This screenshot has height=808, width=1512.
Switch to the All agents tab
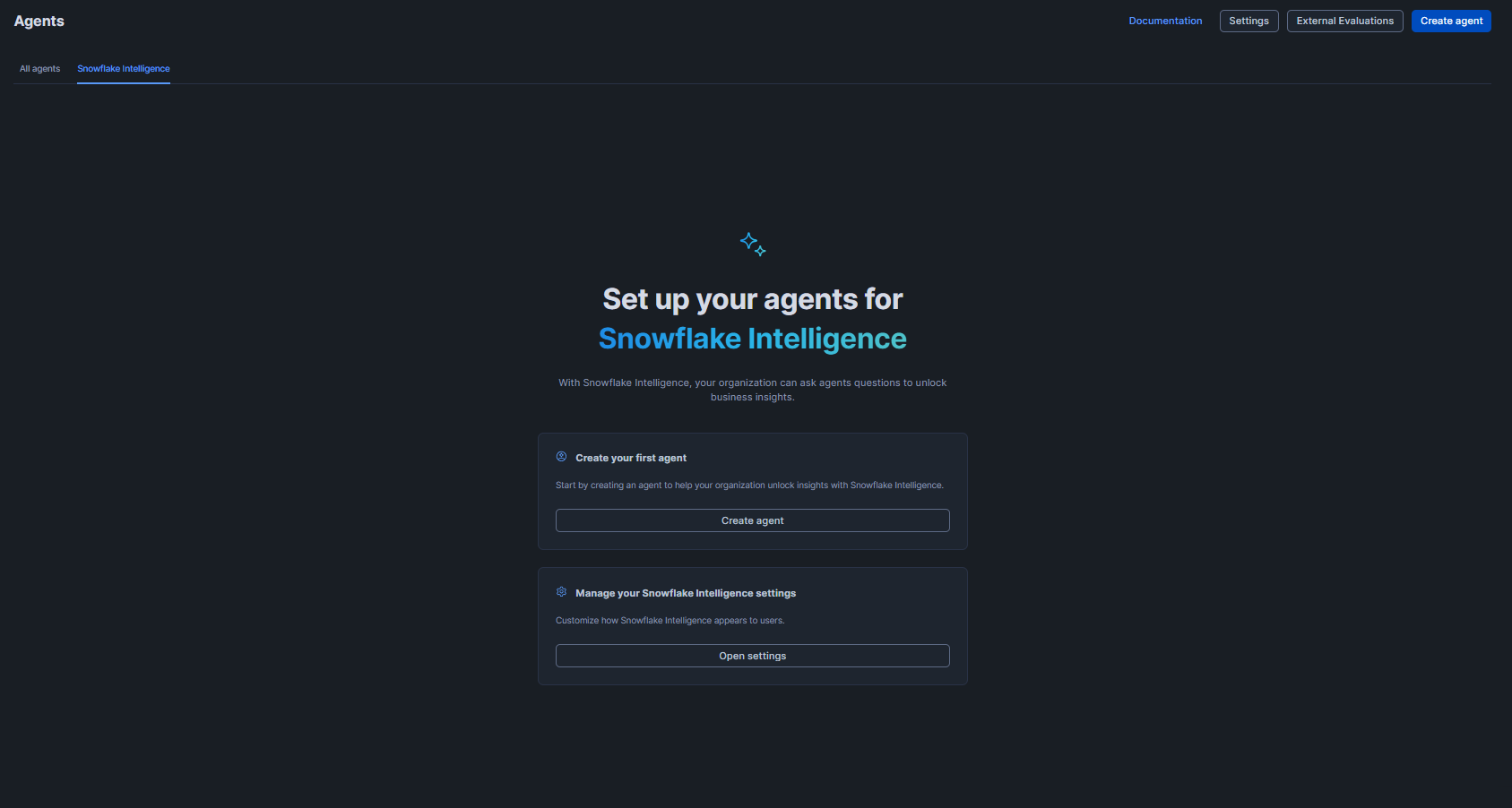coord(40,69)
